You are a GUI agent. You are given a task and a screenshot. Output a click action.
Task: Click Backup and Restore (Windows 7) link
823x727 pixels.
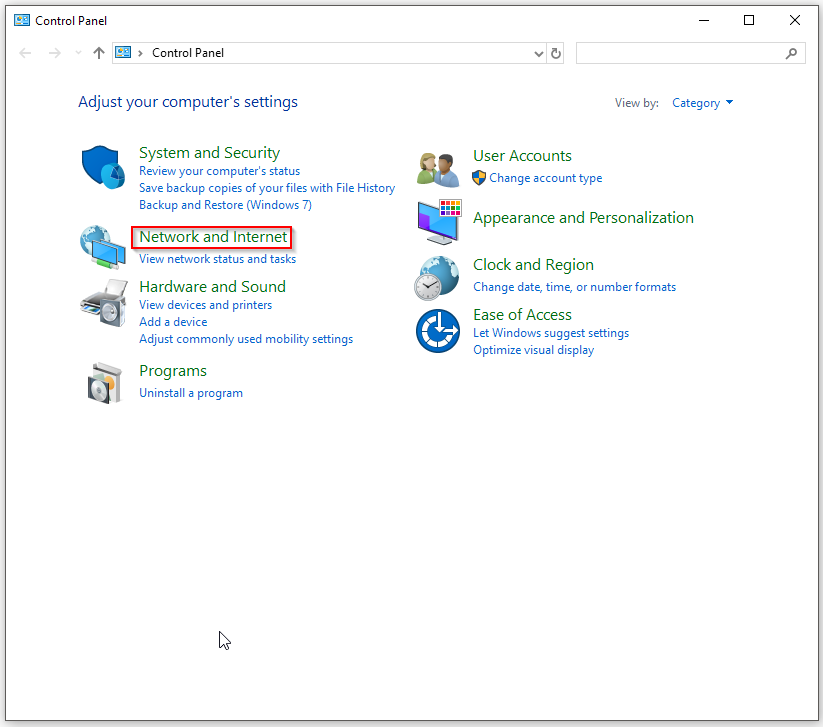pyautogui.click(x=225, y=205)
